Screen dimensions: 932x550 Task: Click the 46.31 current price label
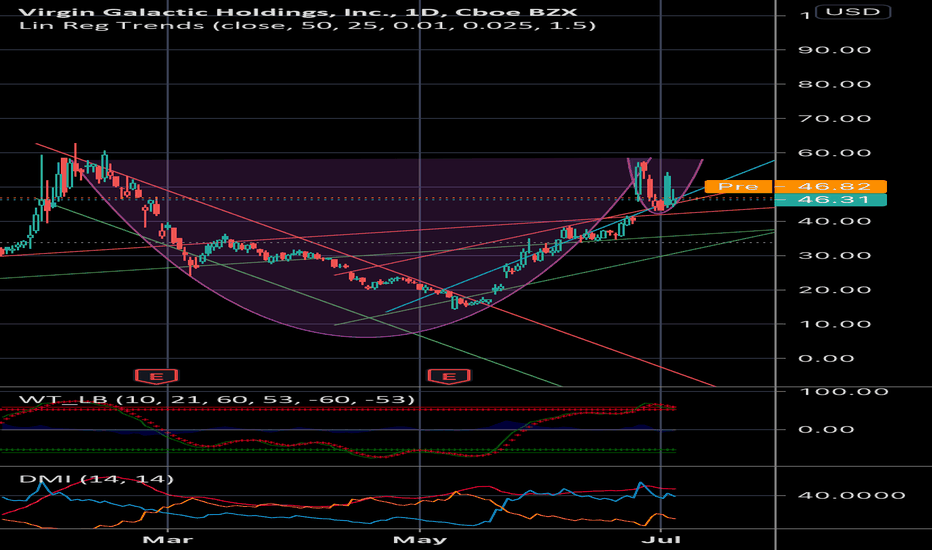(x=830, y=200)
